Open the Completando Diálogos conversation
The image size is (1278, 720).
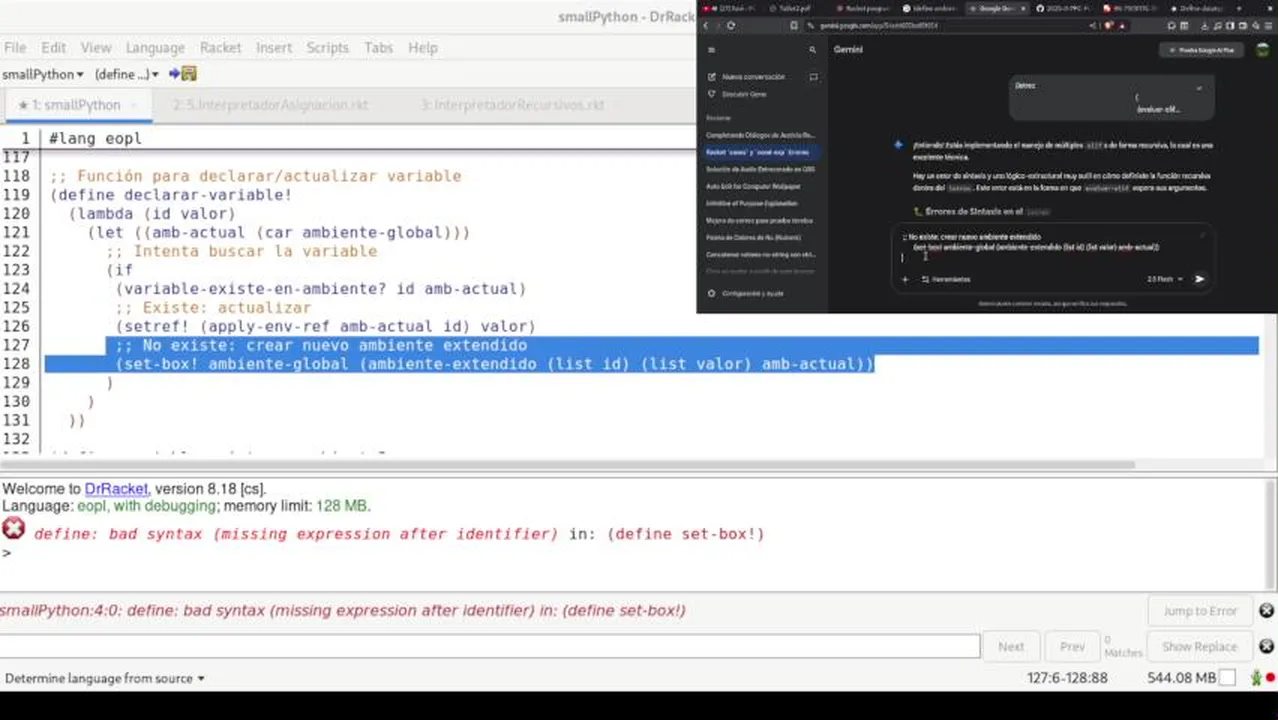(x=761, y=135)
